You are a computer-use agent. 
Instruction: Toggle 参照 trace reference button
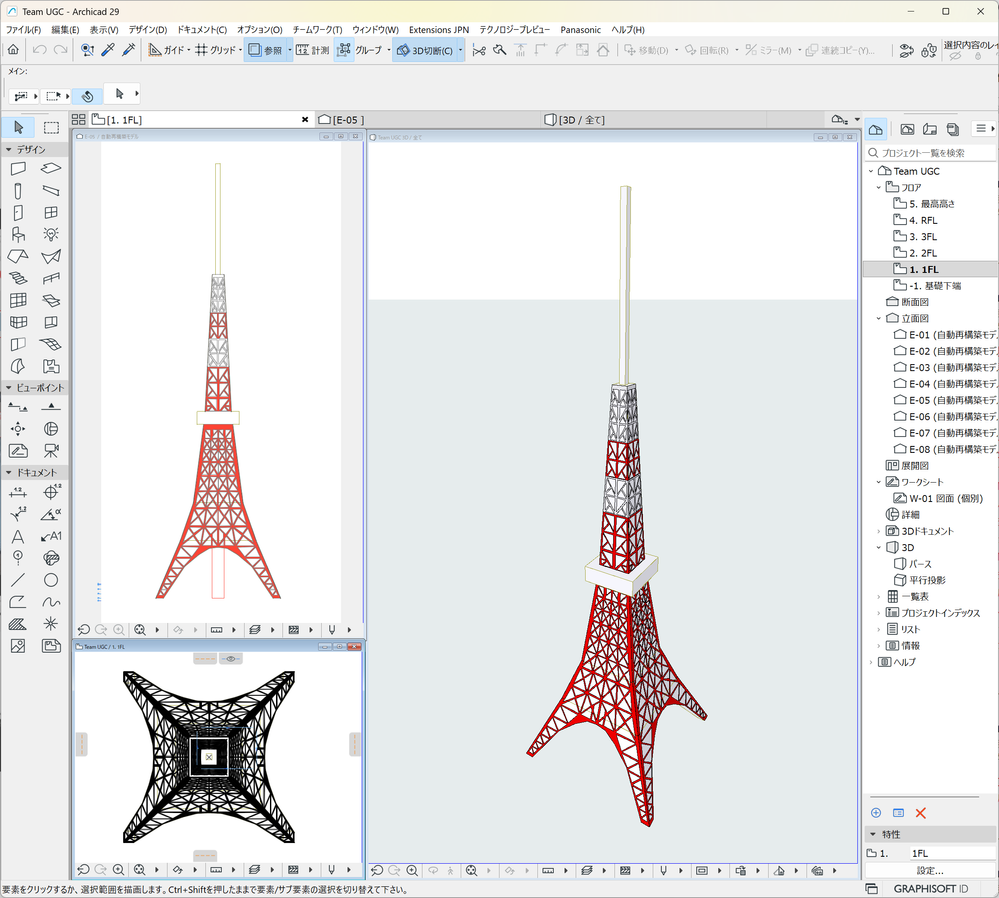tap(265, 50)
